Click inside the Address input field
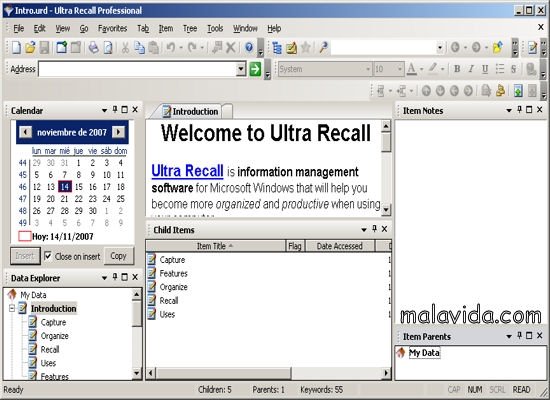The height and width of the screenshot is (400, 550). pos(137,69)
